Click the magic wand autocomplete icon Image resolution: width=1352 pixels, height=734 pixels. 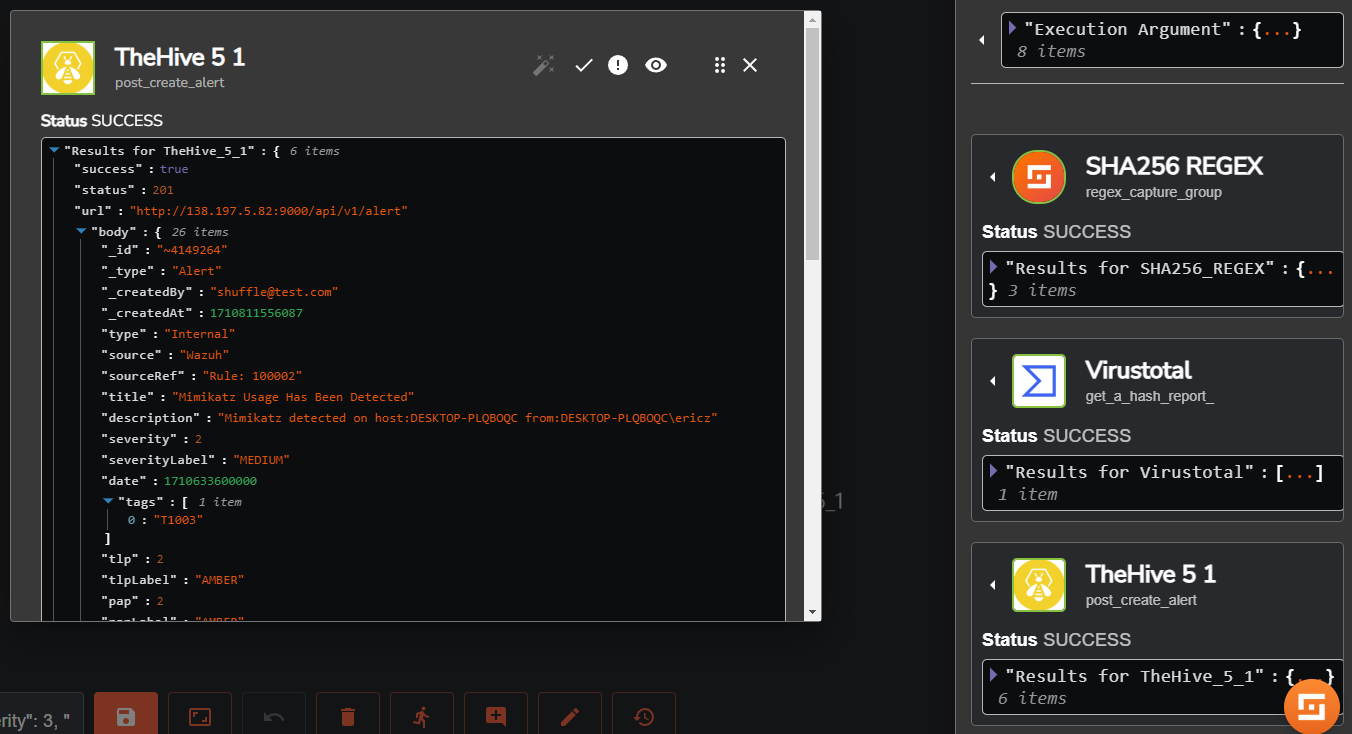coord(544,65)
